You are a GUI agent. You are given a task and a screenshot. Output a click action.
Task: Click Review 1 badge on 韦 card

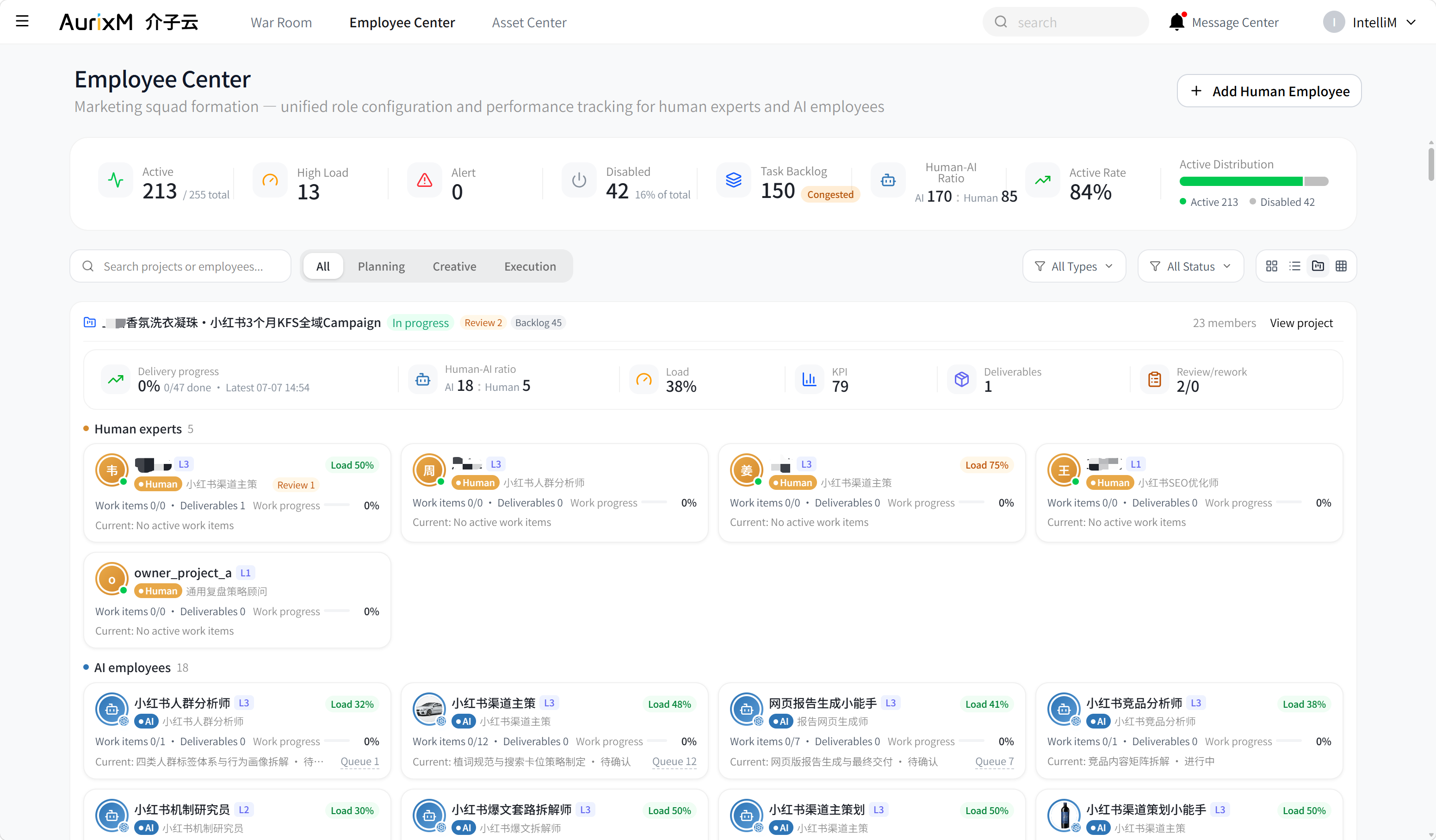(x=296, y=485)
